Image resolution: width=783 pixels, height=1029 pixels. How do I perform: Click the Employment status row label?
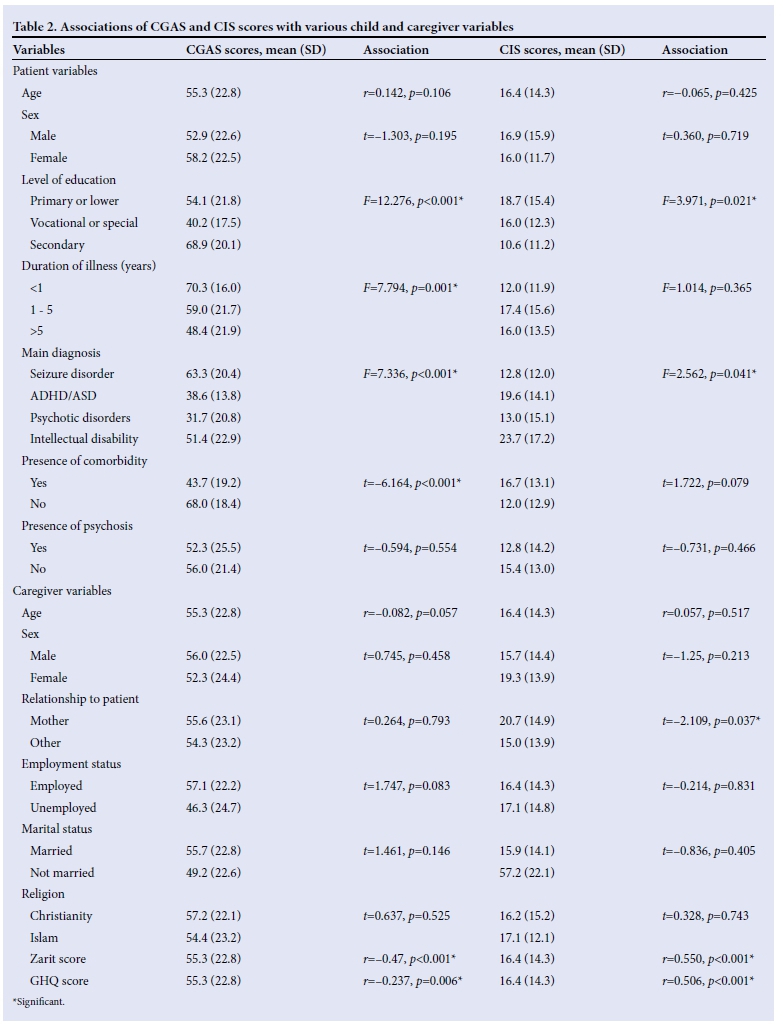(71, 764)
